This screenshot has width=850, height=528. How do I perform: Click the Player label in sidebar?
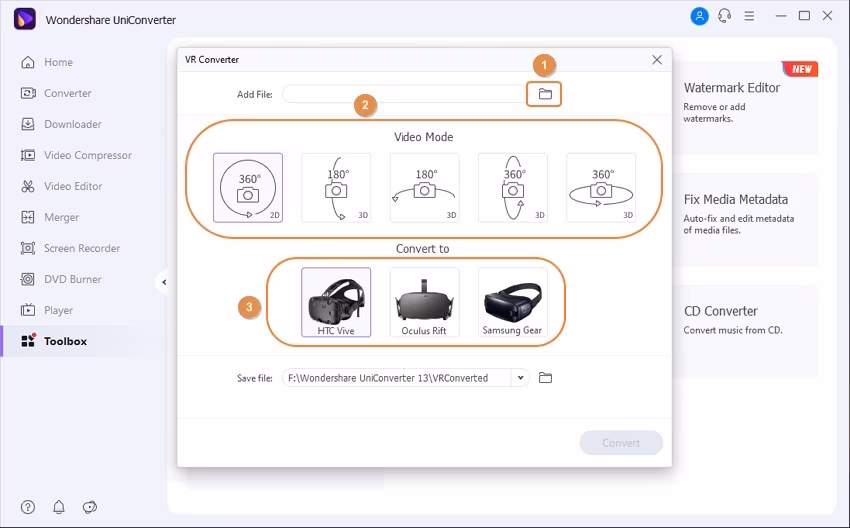(59, 310)
